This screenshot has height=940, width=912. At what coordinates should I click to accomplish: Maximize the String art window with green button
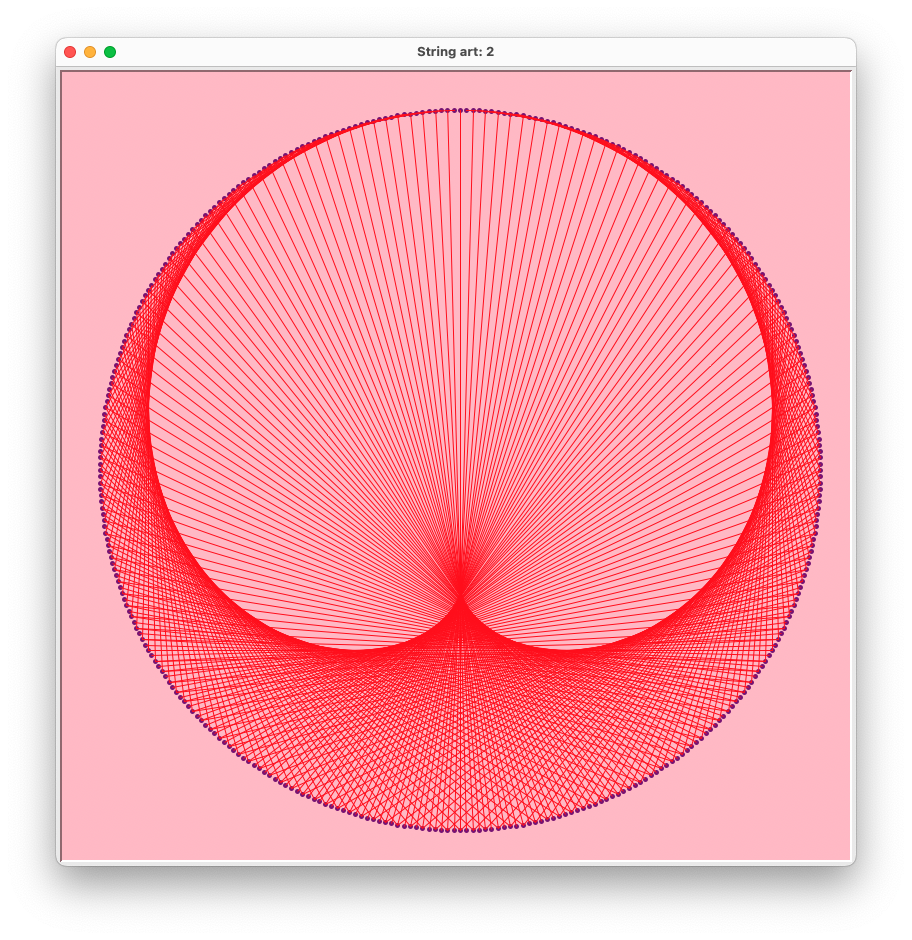pos(110,52)
